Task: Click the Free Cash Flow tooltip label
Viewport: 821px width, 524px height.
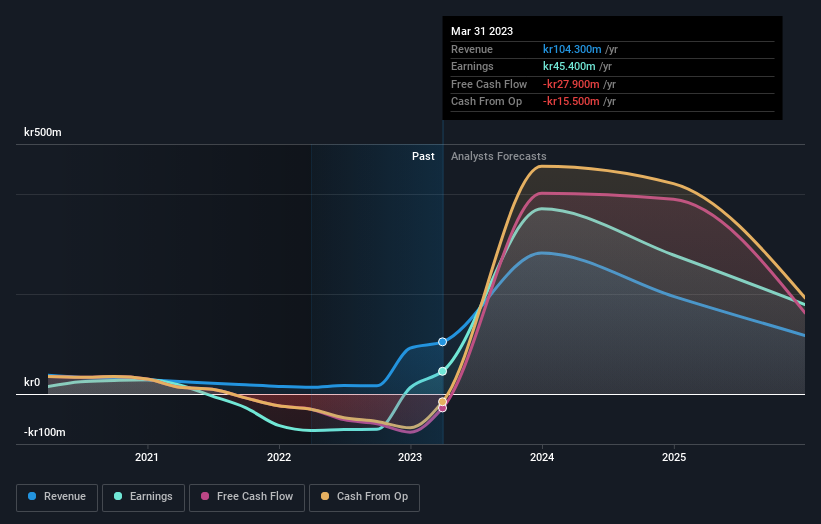Action: pyautogui.click(x=489, y=84)
